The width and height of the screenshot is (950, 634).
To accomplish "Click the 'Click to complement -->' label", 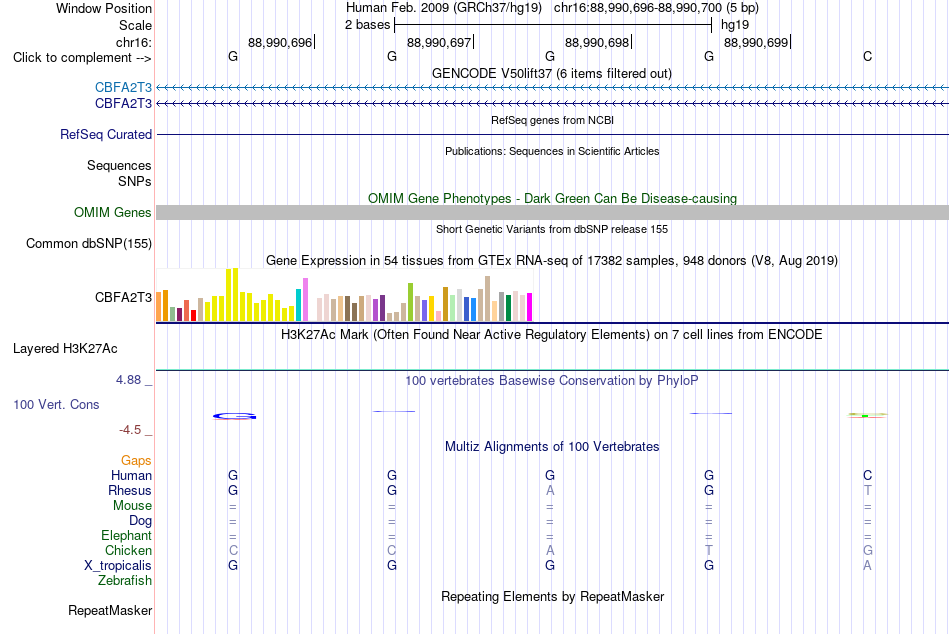I will coord(82,58).
